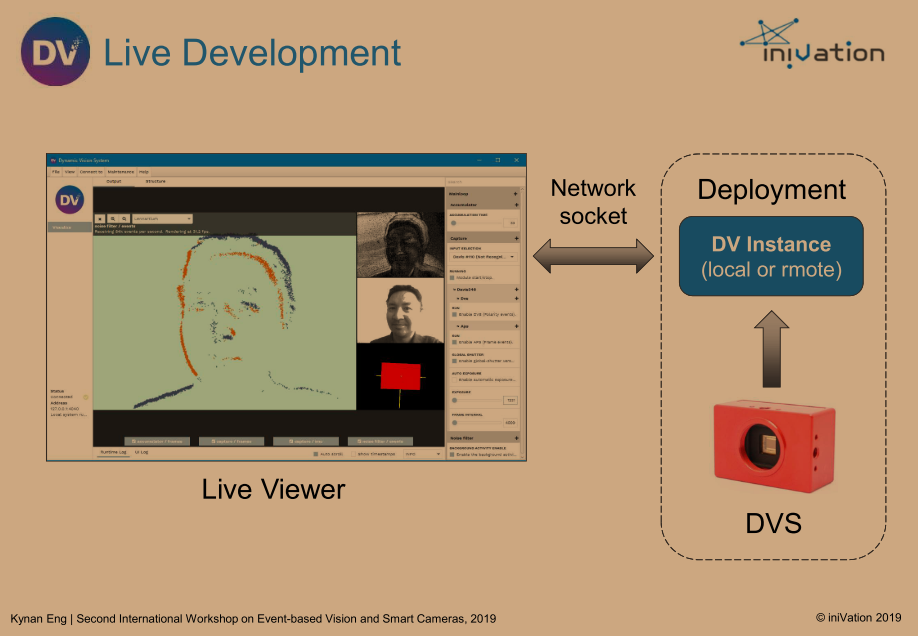Screen dimensions: 918x636
Task: Open the viewer mode dropdown beside zoom icons
Action: click(162, 219)
